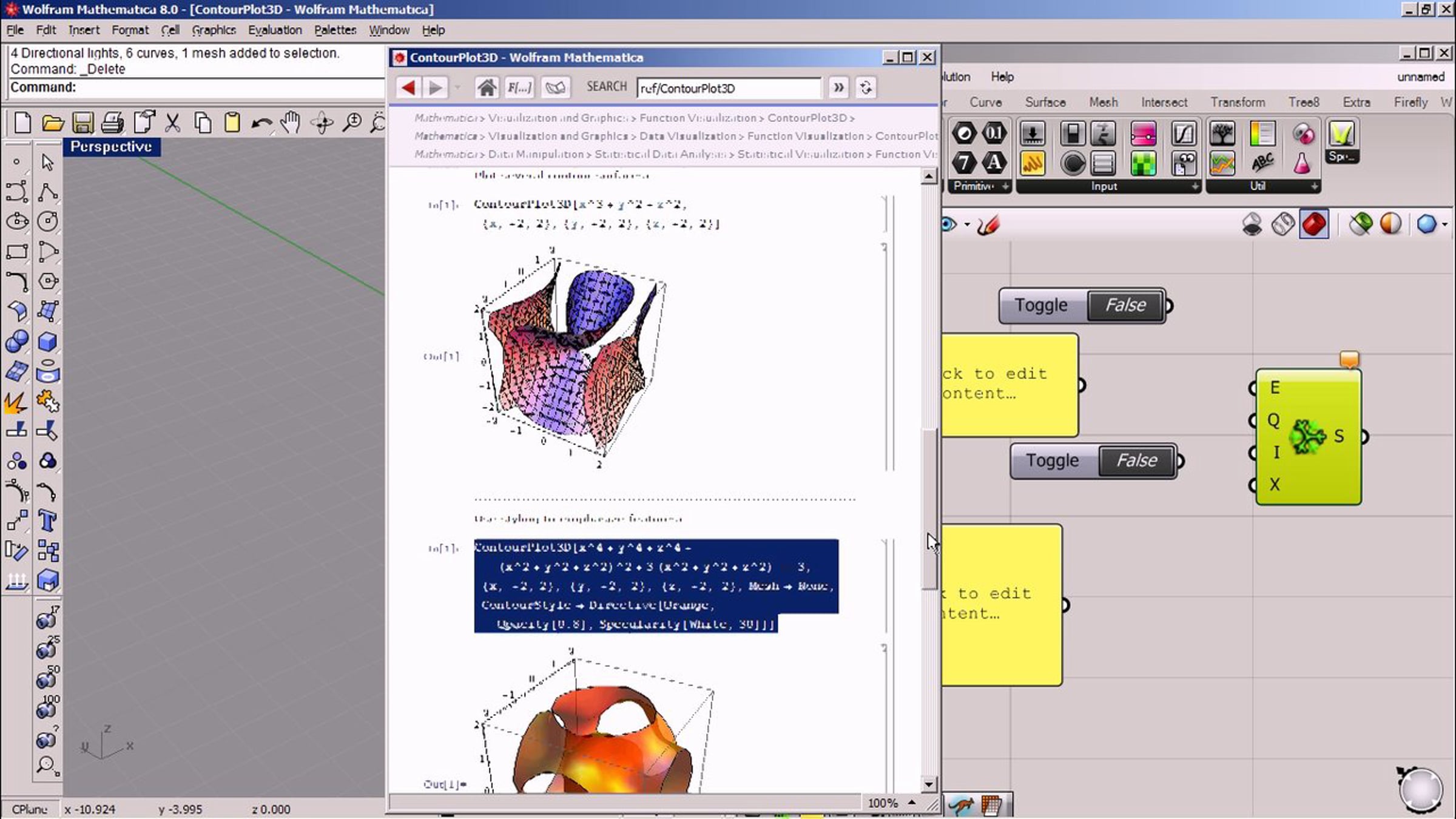Focus the Rhino Command input line
The image size is (1456, 819).
pos(197,87)
